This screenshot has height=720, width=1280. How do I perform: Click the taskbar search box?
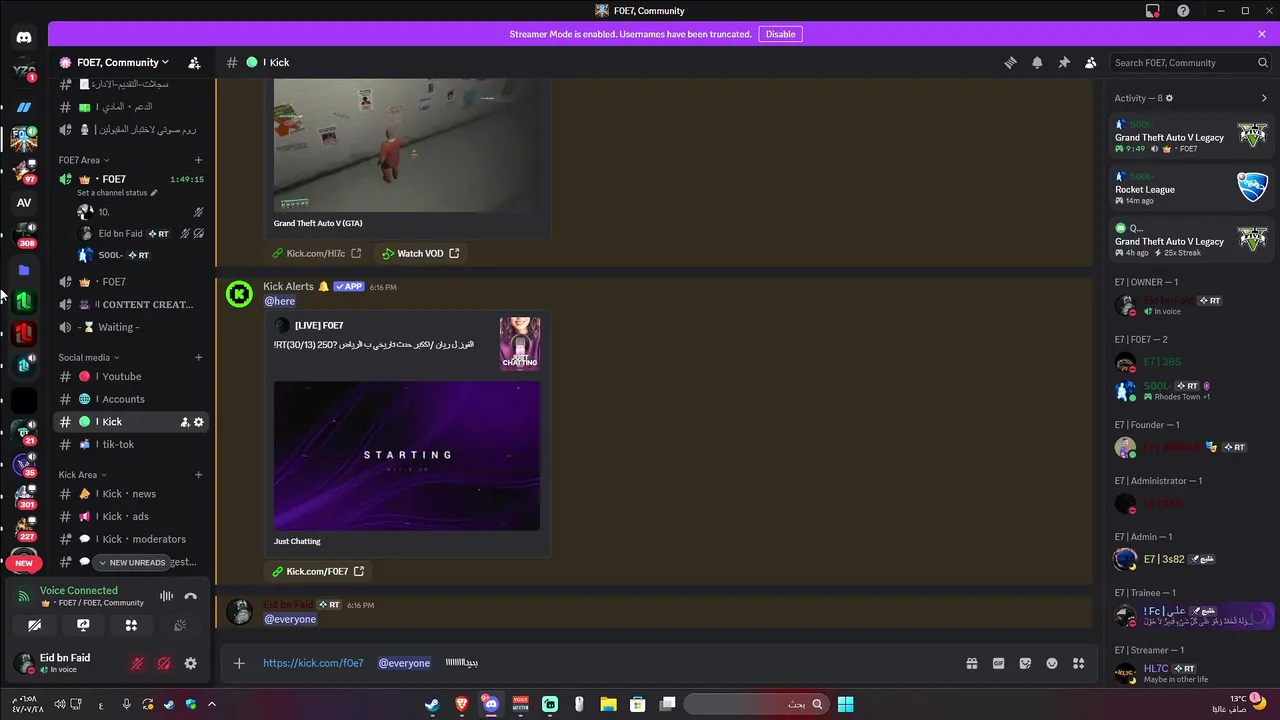point(757,704)
